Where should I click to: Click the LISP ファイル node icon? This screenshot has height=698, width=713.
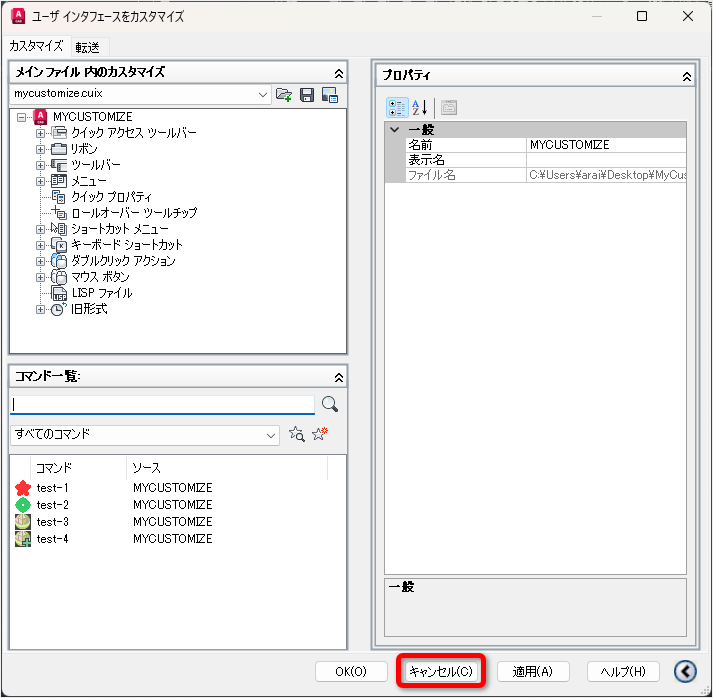(59, 293)
